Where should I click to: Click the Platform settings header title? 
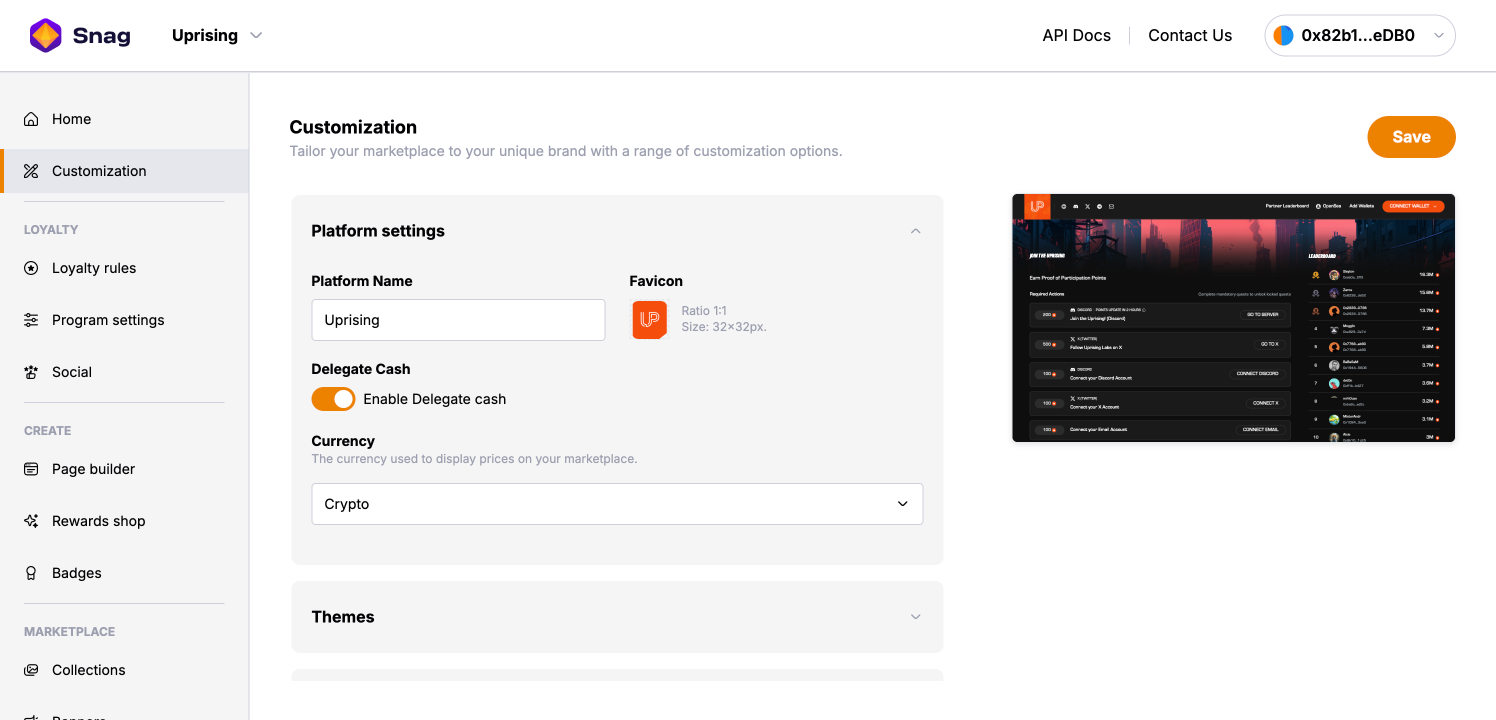378,231
